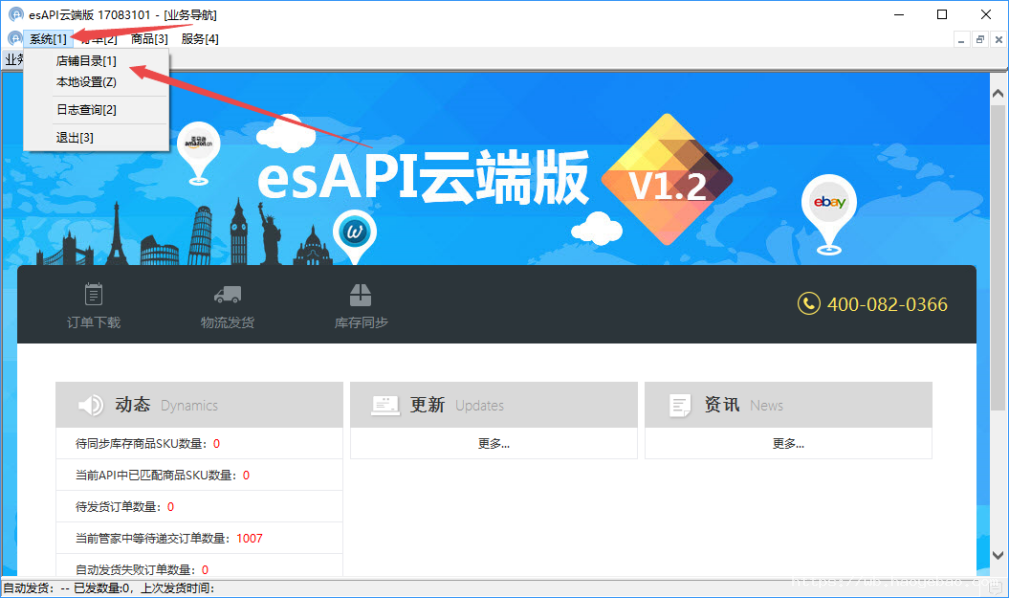
Task: Click 更多... under 资讯 News
Action: 788,444
